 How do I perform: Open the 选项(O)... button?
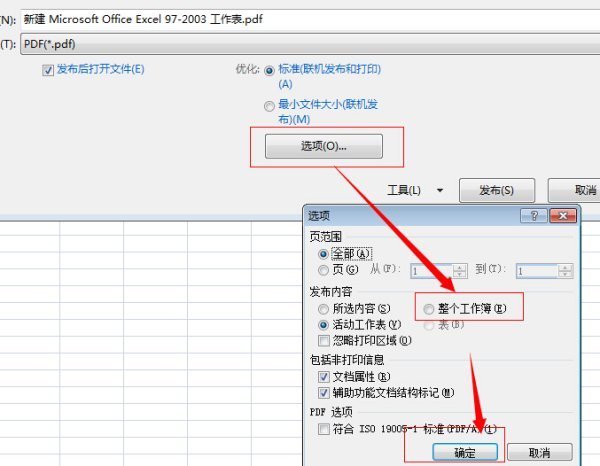point(323,147)
